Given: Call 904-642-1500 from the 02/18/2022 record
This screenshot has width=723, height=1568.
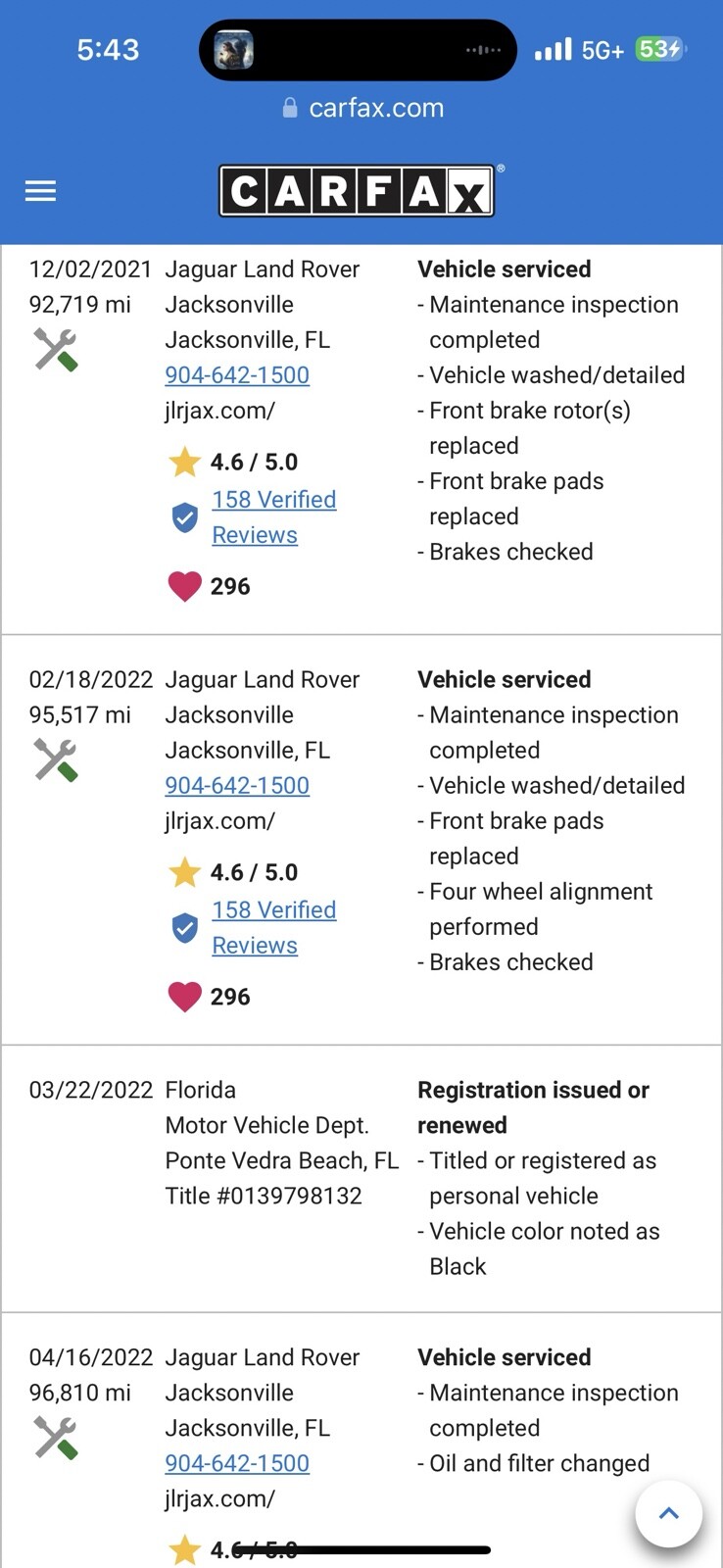Looking at the screenshot, I should coord(237,786).
